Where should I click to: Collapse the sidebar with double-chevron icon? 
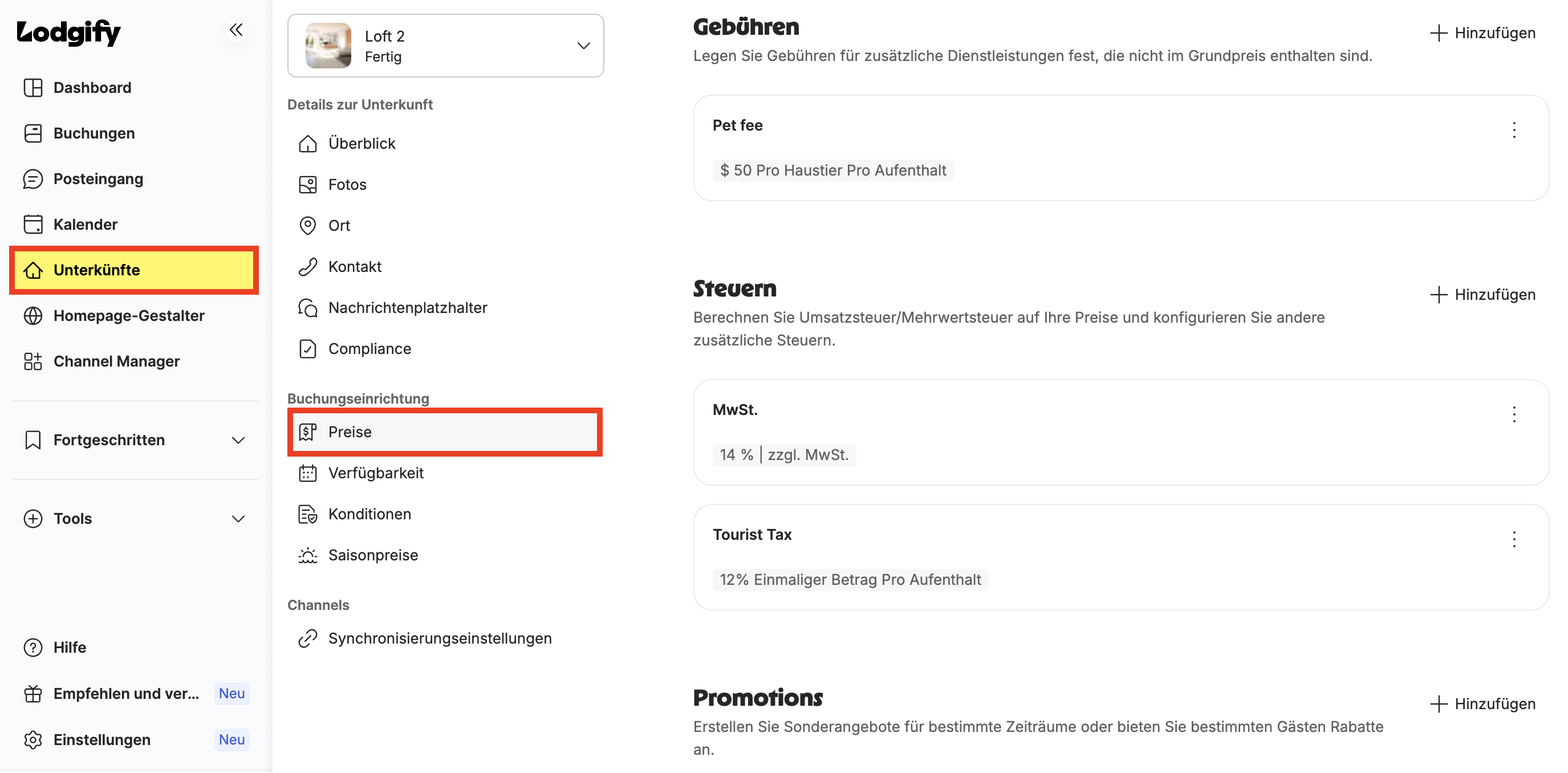(x=236, y=29)
